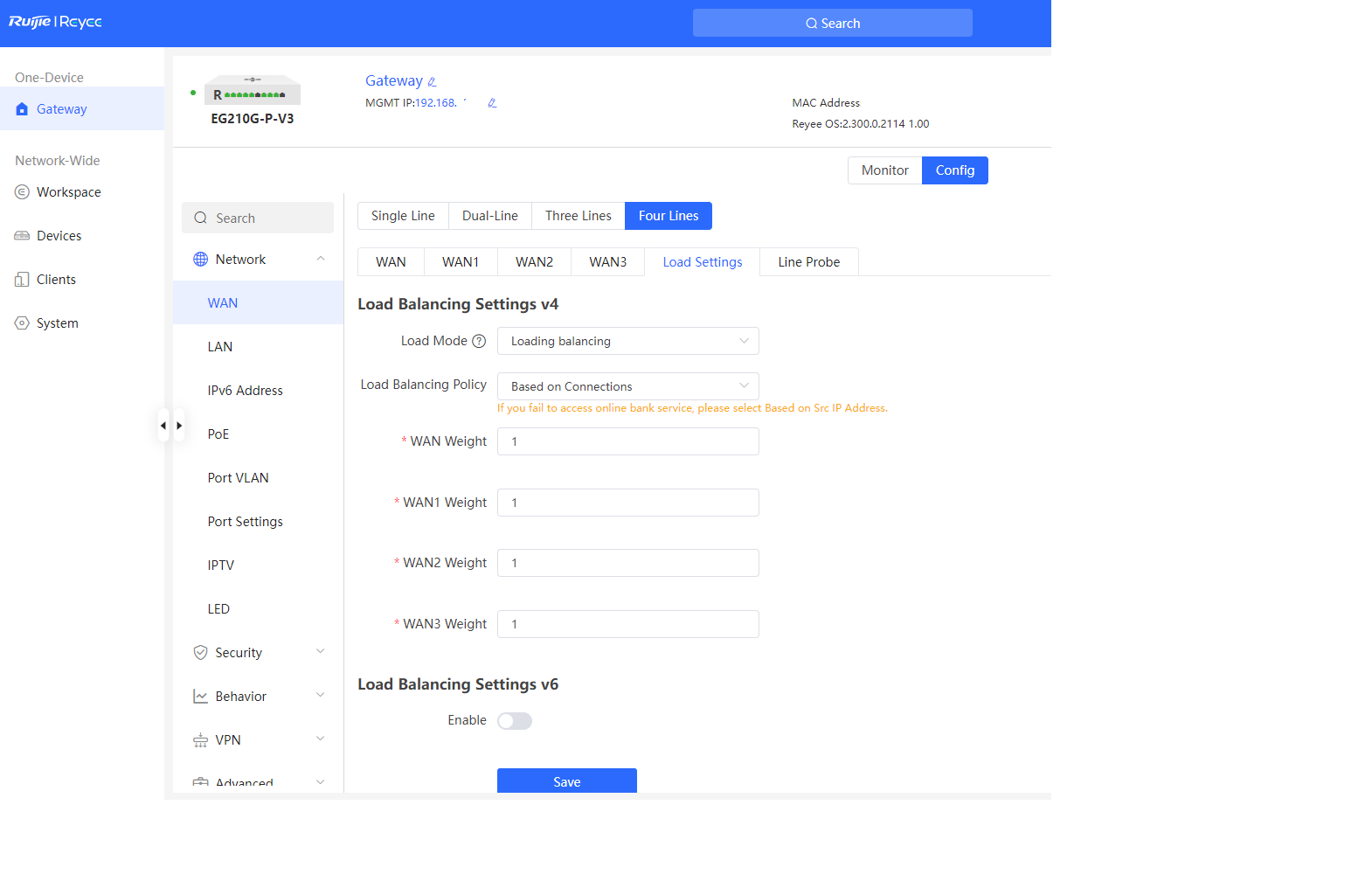The width and height of the screenshot is (1372, 895).
Task: Open the Devices sidebar section
Action: click(59, 236)
